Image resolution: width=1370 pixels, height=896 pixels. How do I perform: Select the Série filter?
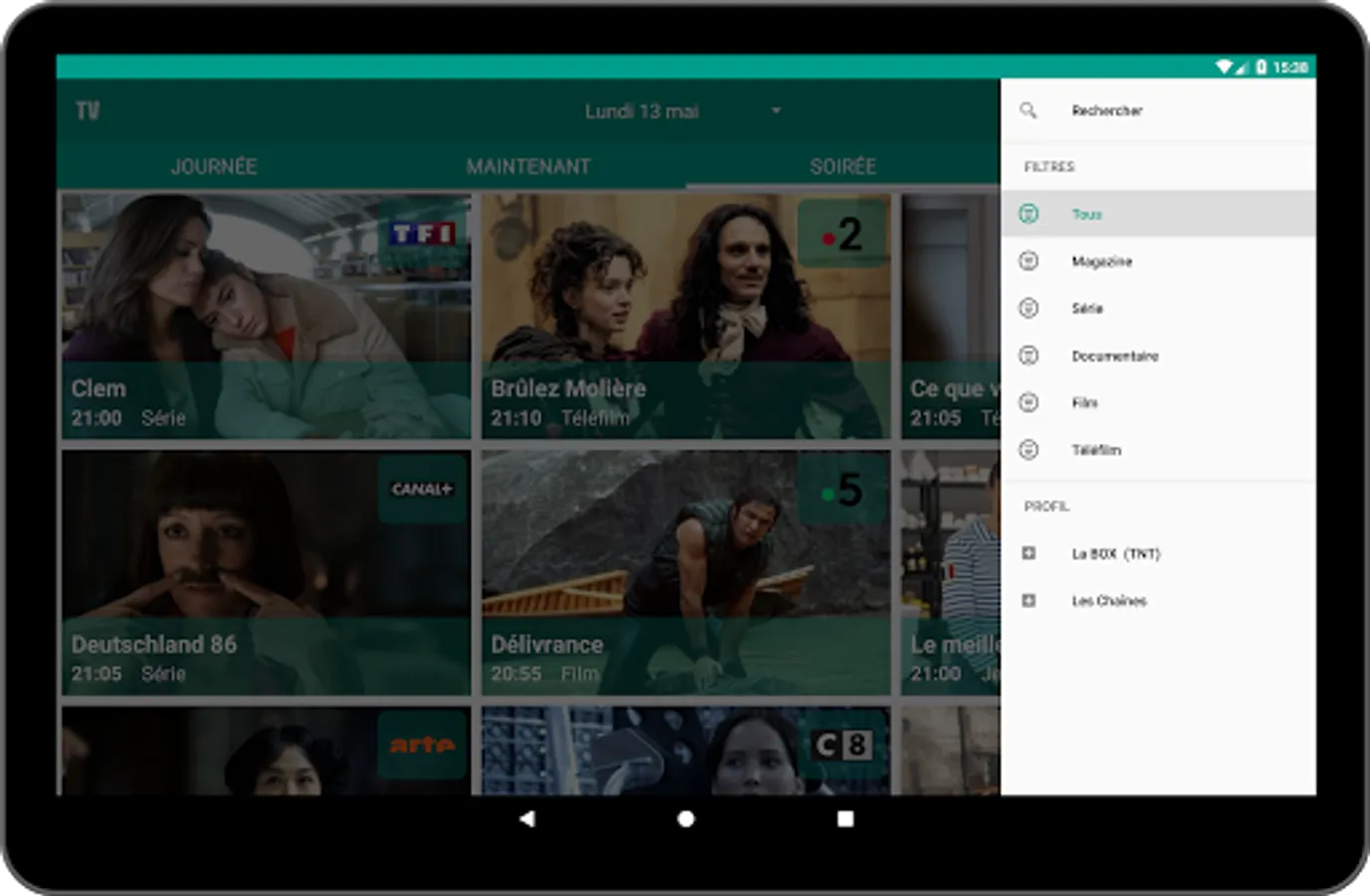(x=1158, y=308)
